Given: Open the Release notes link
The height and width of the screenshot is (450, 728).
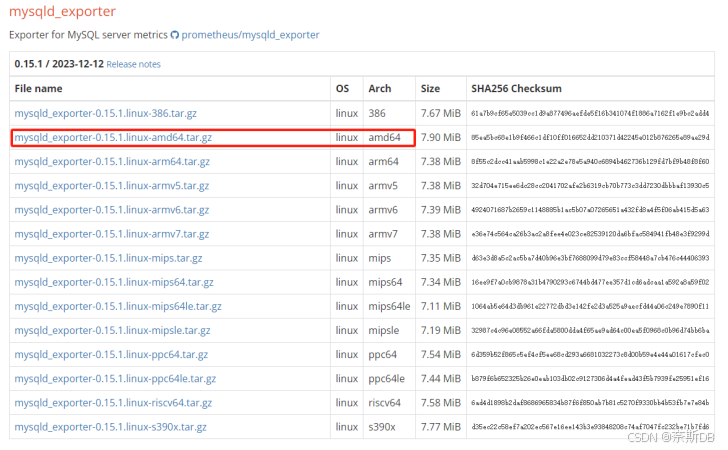Looking at the screenshot, I should (x=133, y=64).
